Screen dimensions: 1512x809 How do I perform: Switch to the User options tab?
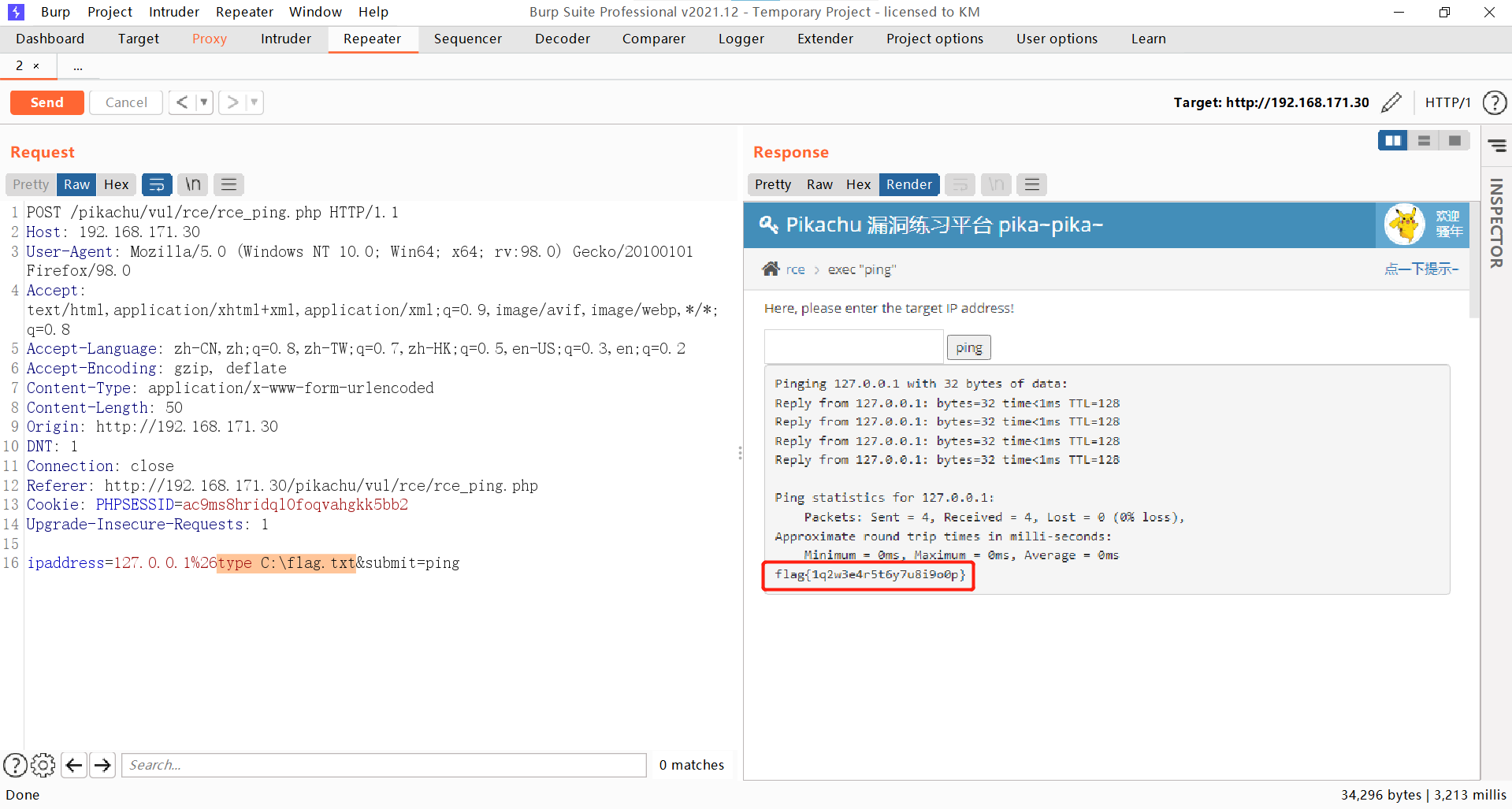pyautogui.click(x=1057, y=39)
